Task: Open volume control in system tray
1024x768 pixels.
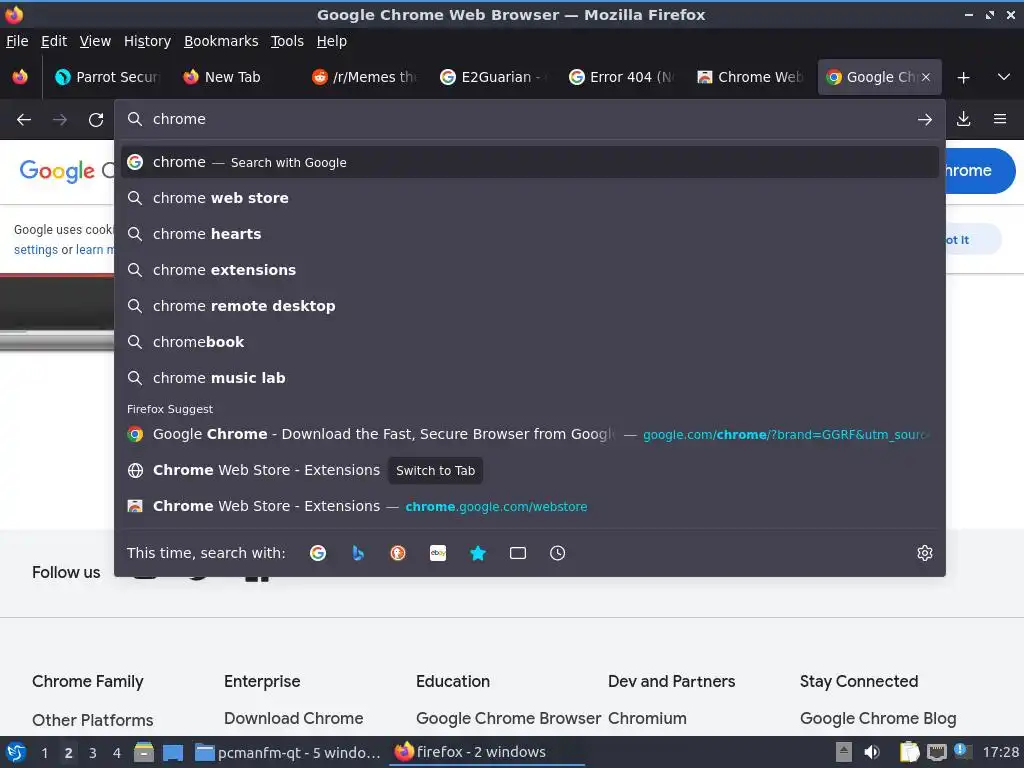Action: (872, 752)
